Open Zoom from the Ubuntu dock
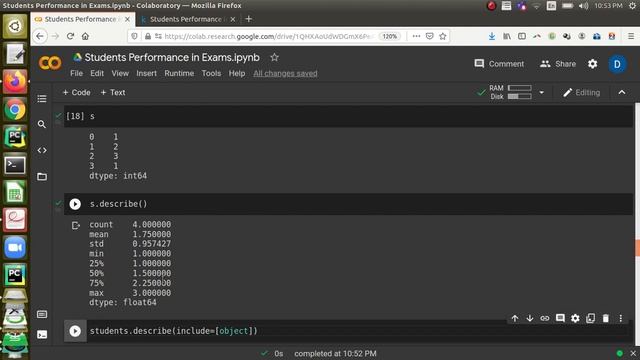 [x=15, y=247]
